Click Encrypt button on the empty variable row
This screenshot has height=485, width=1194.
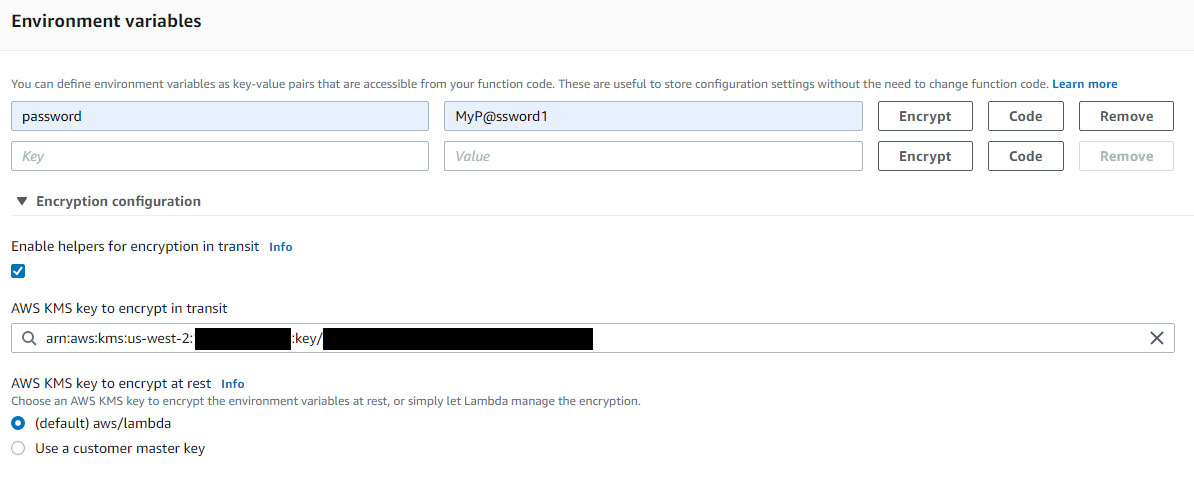click(925, 156)
